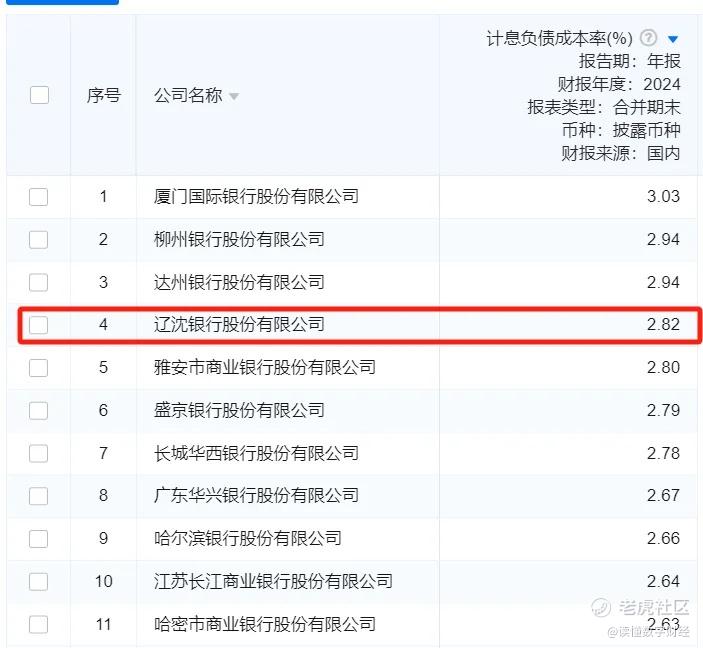Viewport: 703px width, 648px height.
Task: Select the checkbox of 长城华西银行 row
Action: click(x=39, y=453)
